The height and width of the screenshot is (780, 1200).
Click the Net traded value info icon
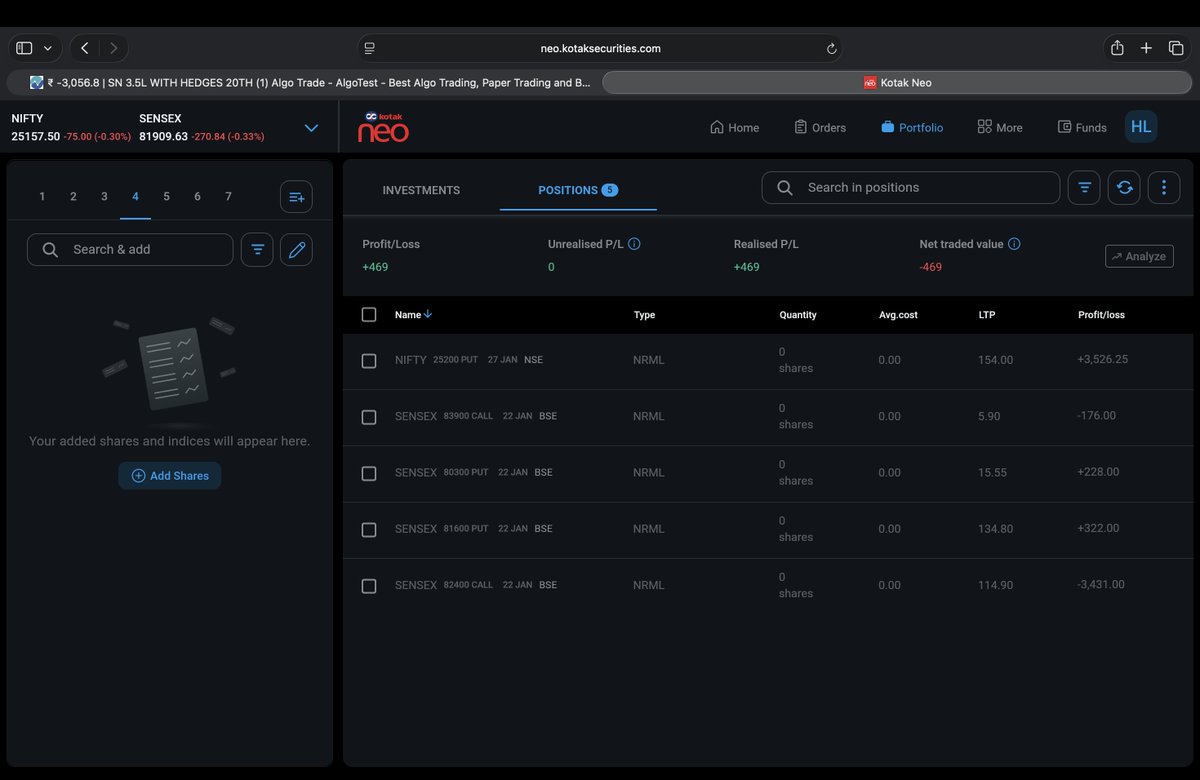pyautogui.click(x=1014, y=244)
